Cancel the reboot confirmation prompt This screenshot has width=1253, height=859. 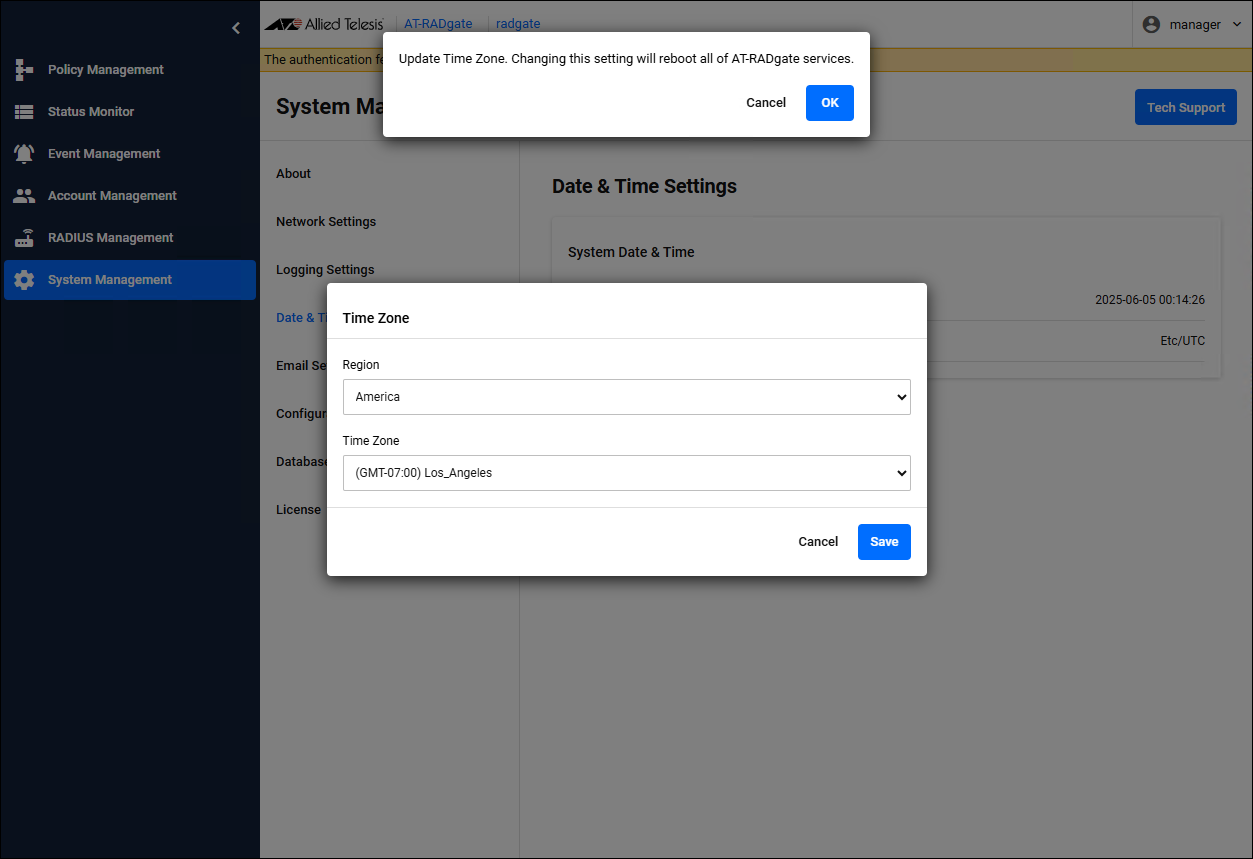pyautogui.click(x=766, y=103)
